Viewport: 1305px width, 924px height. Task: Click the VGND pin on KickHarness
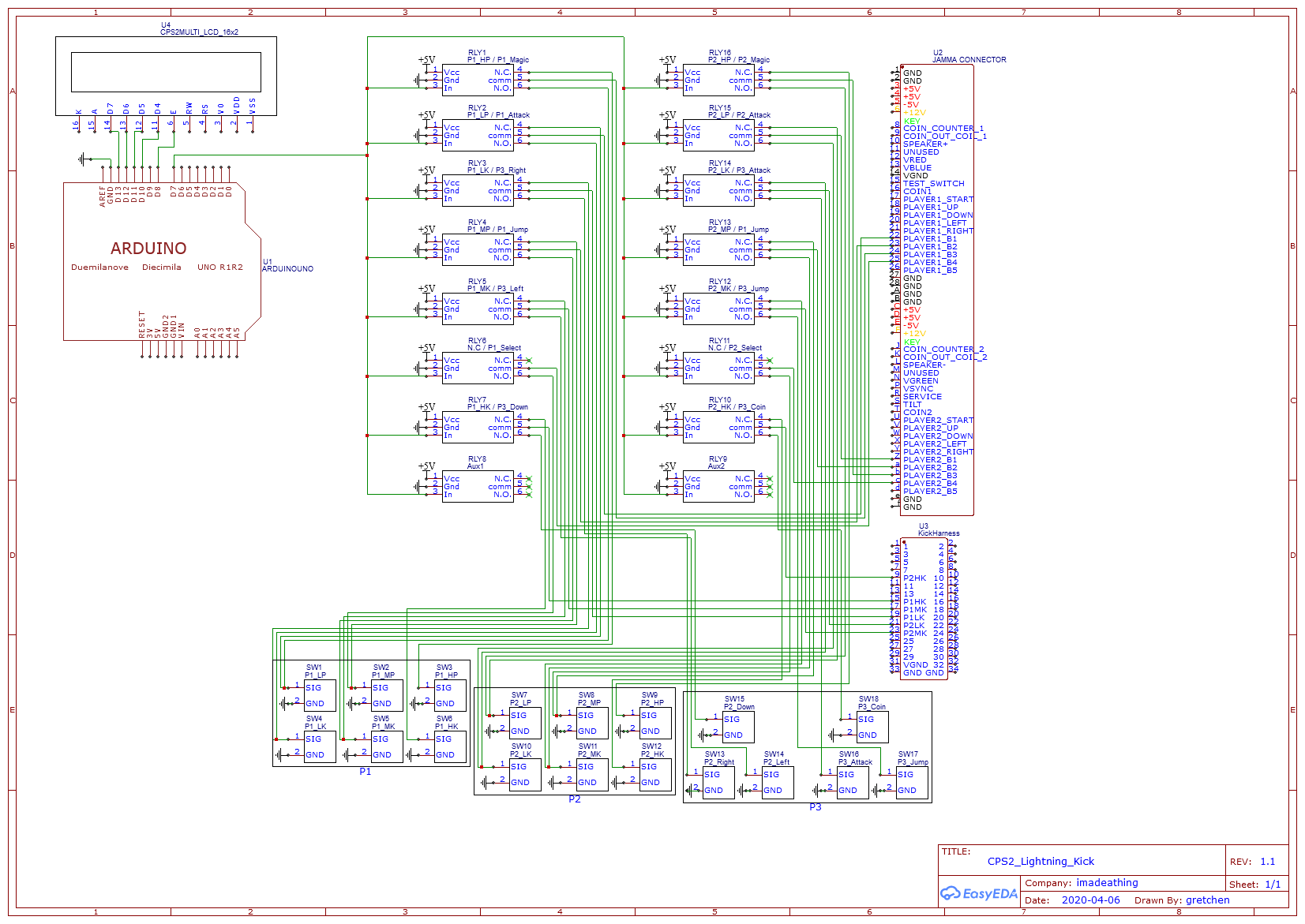pyautogui.click(x=916, y=665)
